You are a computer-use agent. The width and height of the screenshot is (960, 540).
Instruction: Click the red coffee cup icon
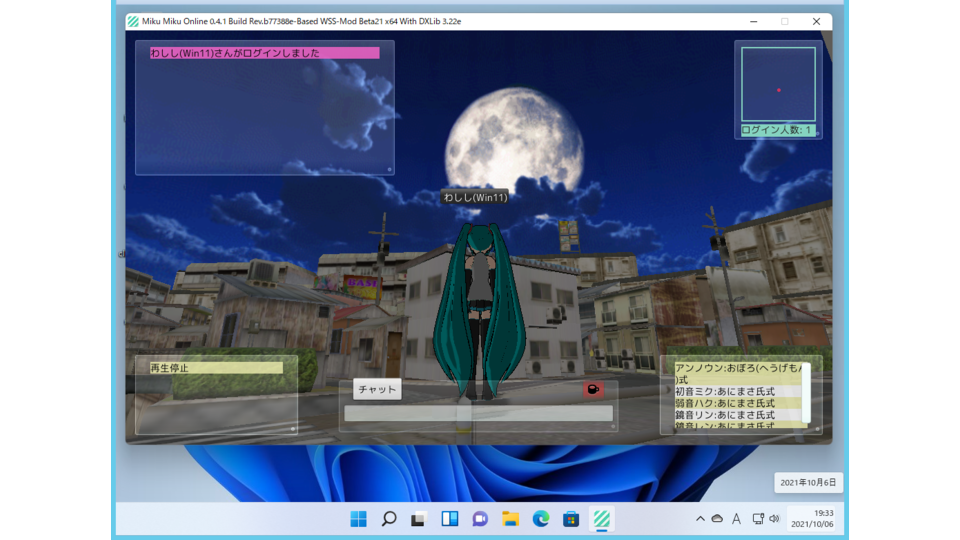(x=593, y=389)
